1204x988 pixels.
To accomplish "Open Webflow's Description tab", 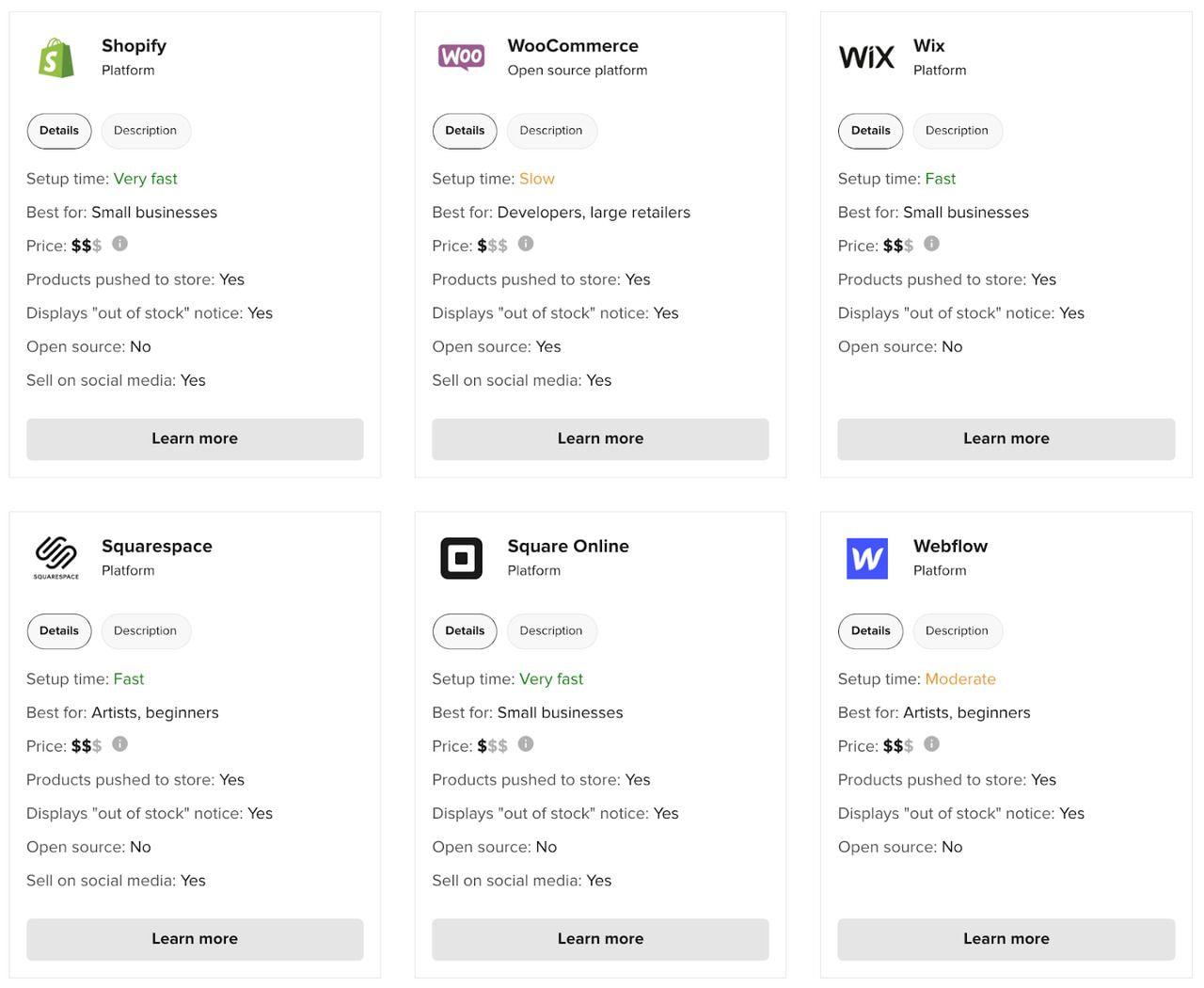I will (957, 631).
